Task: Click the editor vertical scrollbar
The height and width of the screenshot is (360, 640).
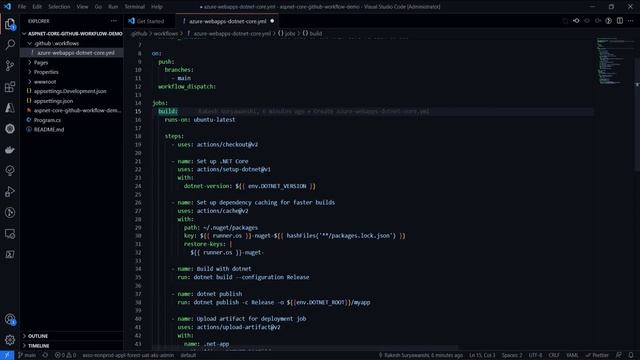Action: coord(637,114)
